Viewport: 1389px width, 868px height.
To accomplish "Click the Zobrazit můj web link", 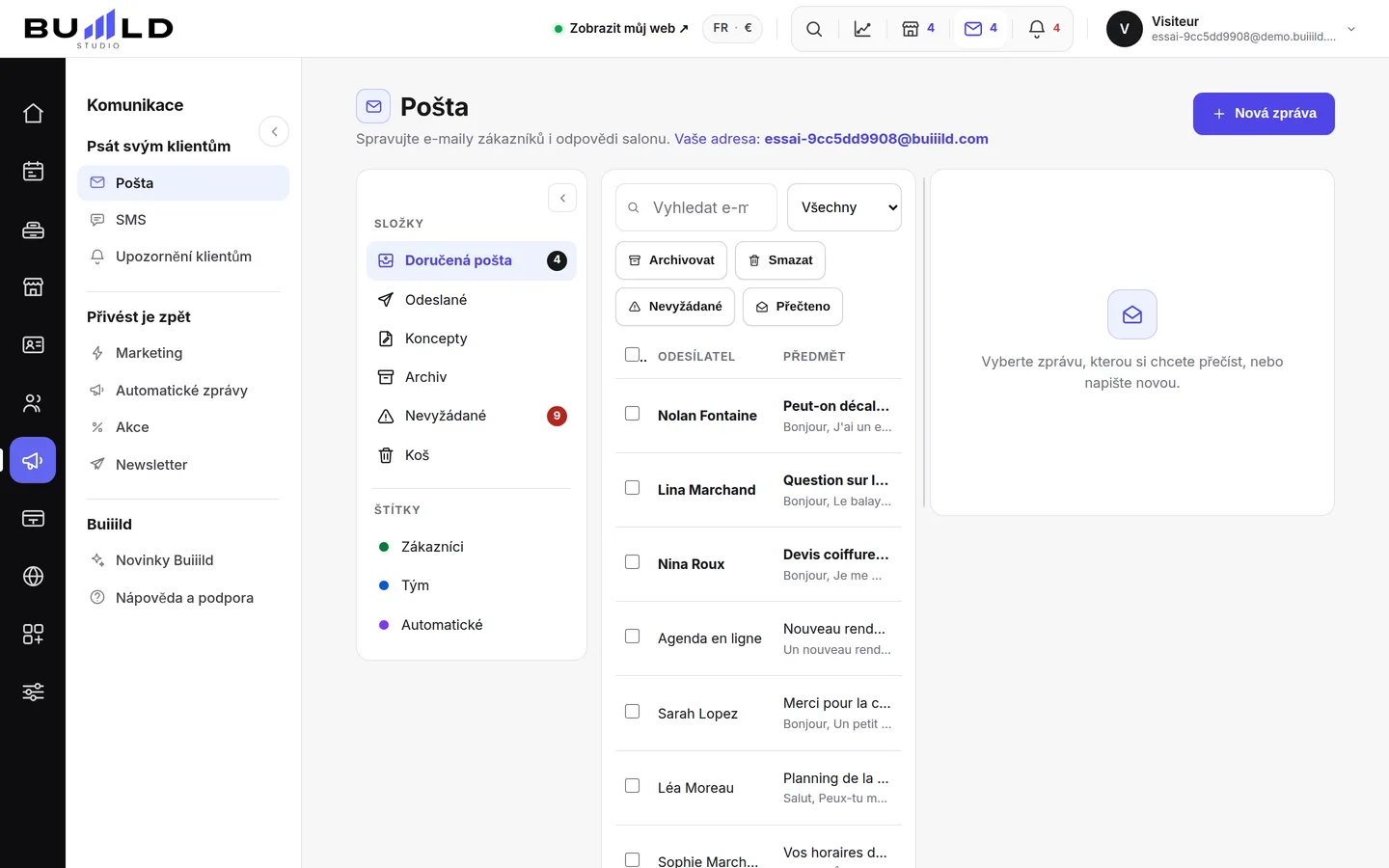I will [621, 28].
